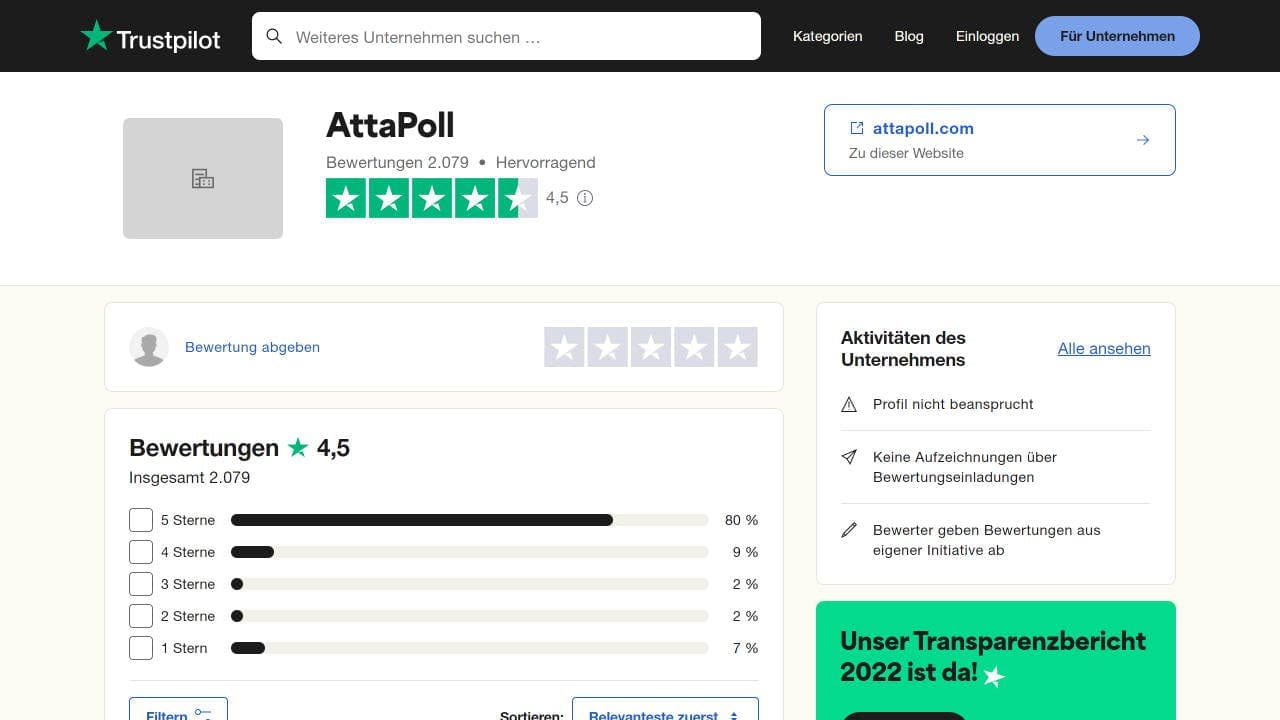1280x720 pixels.
Task: Click the pencil icon beside Bewerter geben Bewertungen
Action: [849, 530]
